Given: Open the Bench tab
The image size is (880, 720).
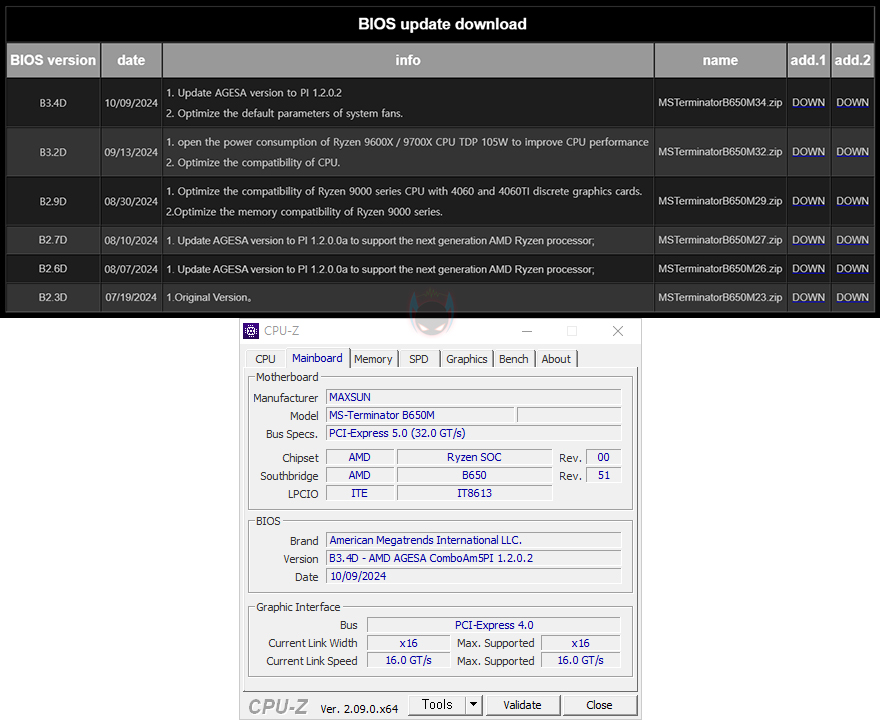Looking at the screenshot, I should point(514,359).
